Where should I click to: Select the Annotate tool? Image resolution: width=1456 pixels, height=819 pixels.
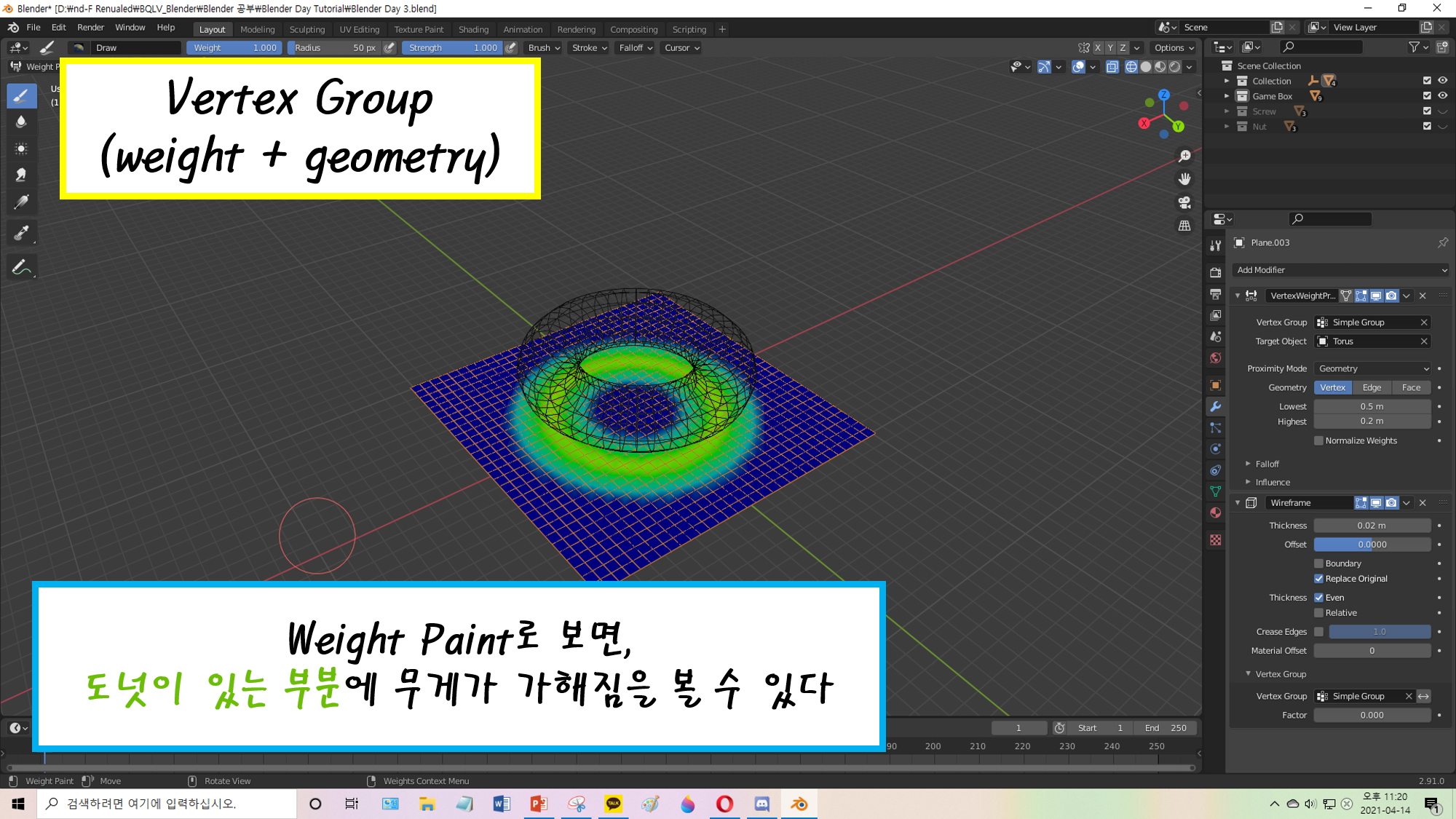point(21,267)
